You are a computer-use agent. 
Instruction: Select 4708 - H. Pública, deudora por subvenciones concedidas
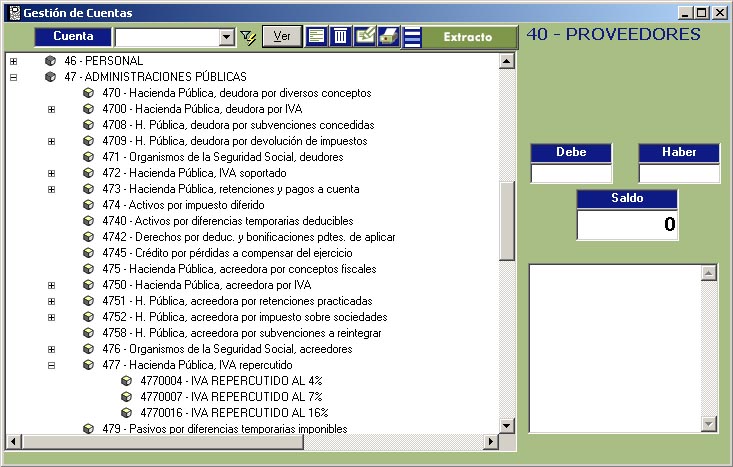(x=238, y=125)
